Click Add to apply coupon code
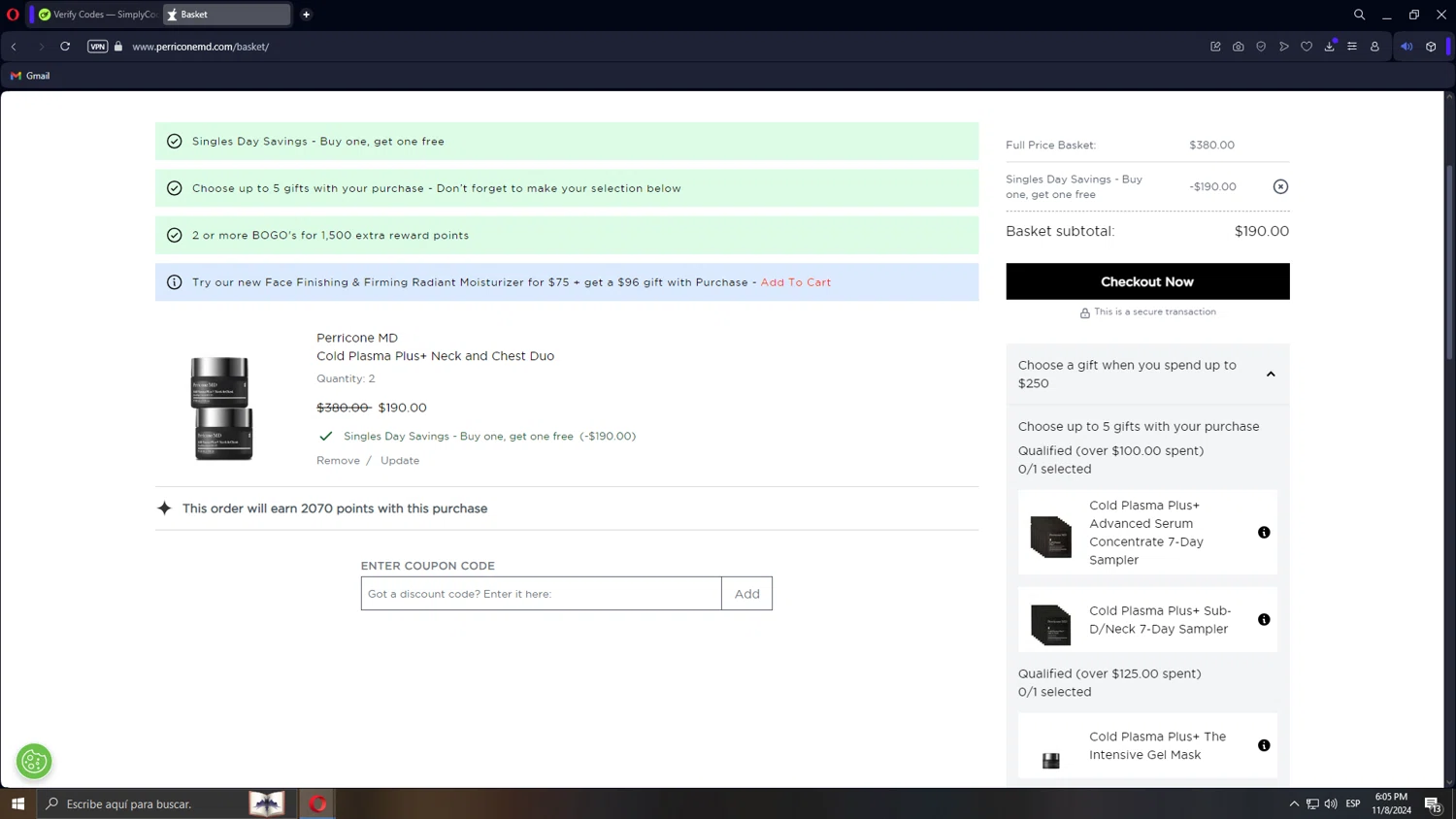 tap(747, 594)
